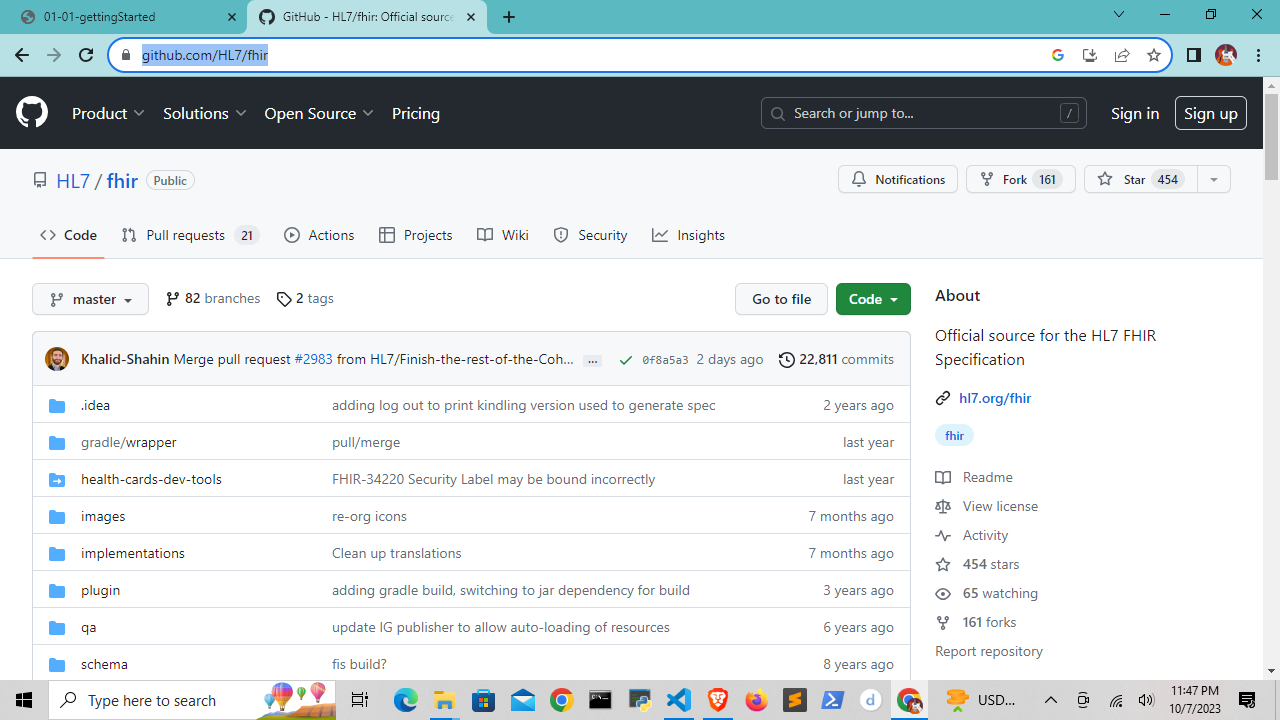This screenshot has height=720, width=1280.
Task: Open the 82 branches link
Action: [213, 298]
